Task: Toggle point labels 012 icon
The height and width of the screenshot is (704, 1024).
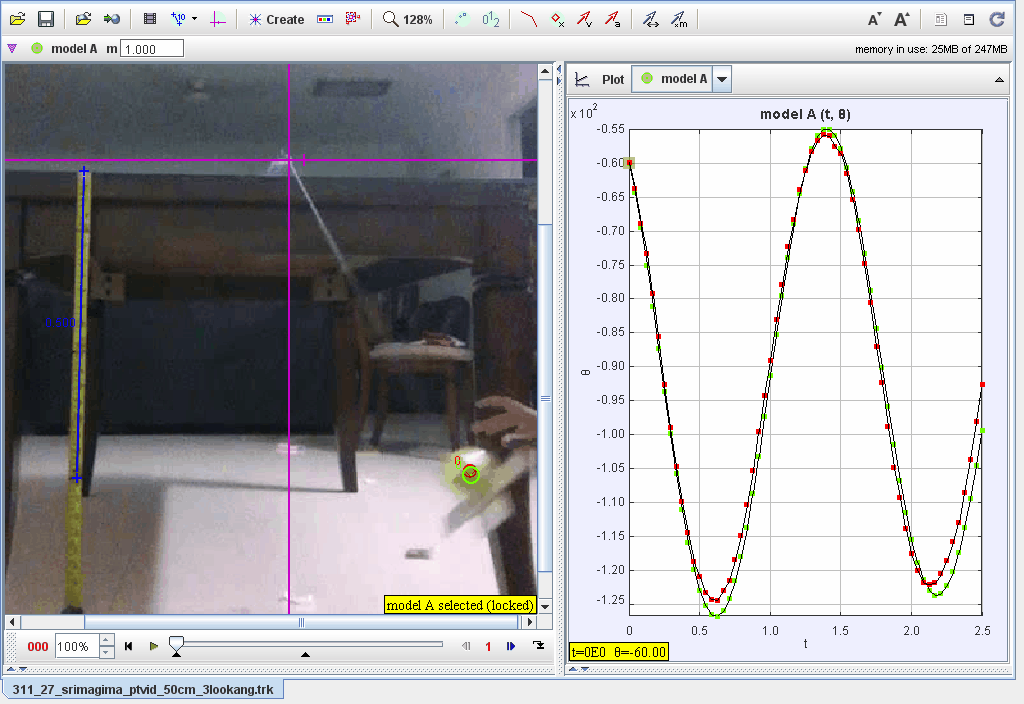Action: tap(491, 20)
